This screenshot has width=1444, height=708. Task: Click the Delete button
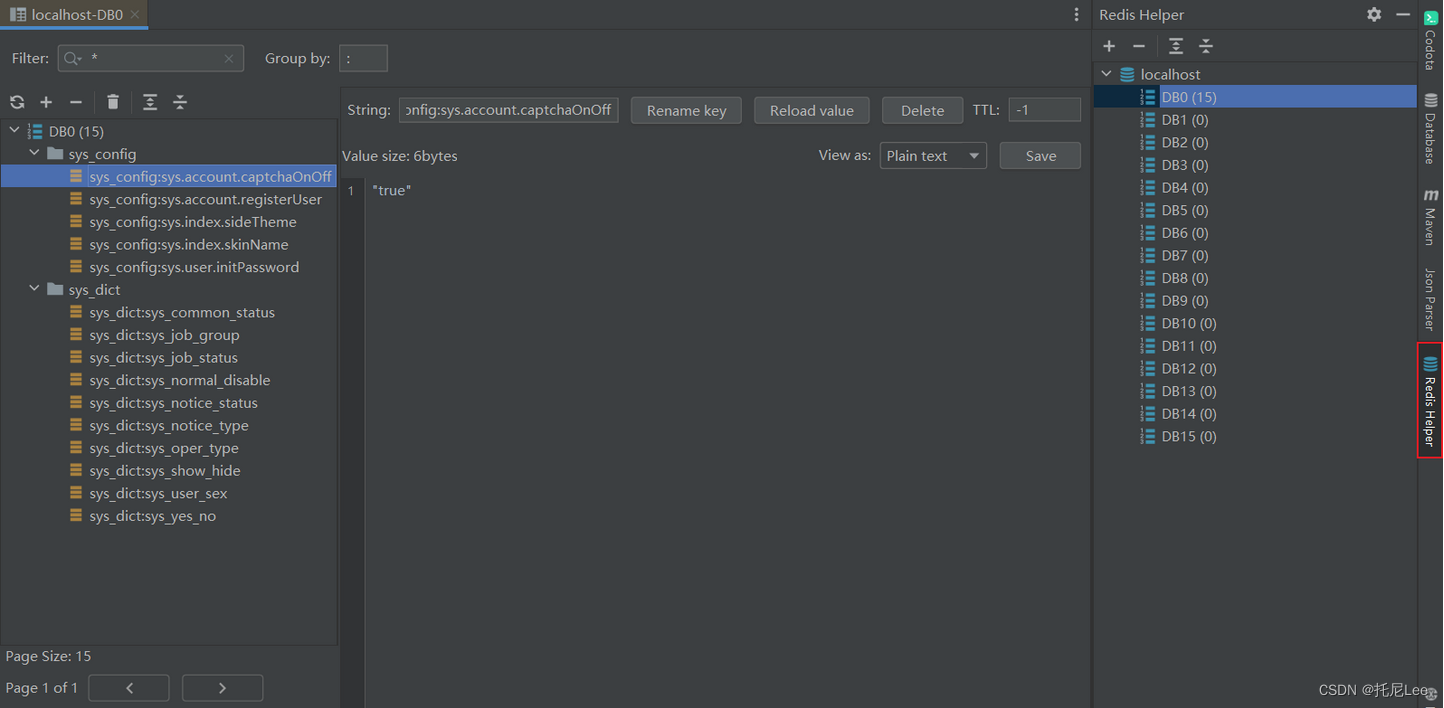click(x=922, y=110)
